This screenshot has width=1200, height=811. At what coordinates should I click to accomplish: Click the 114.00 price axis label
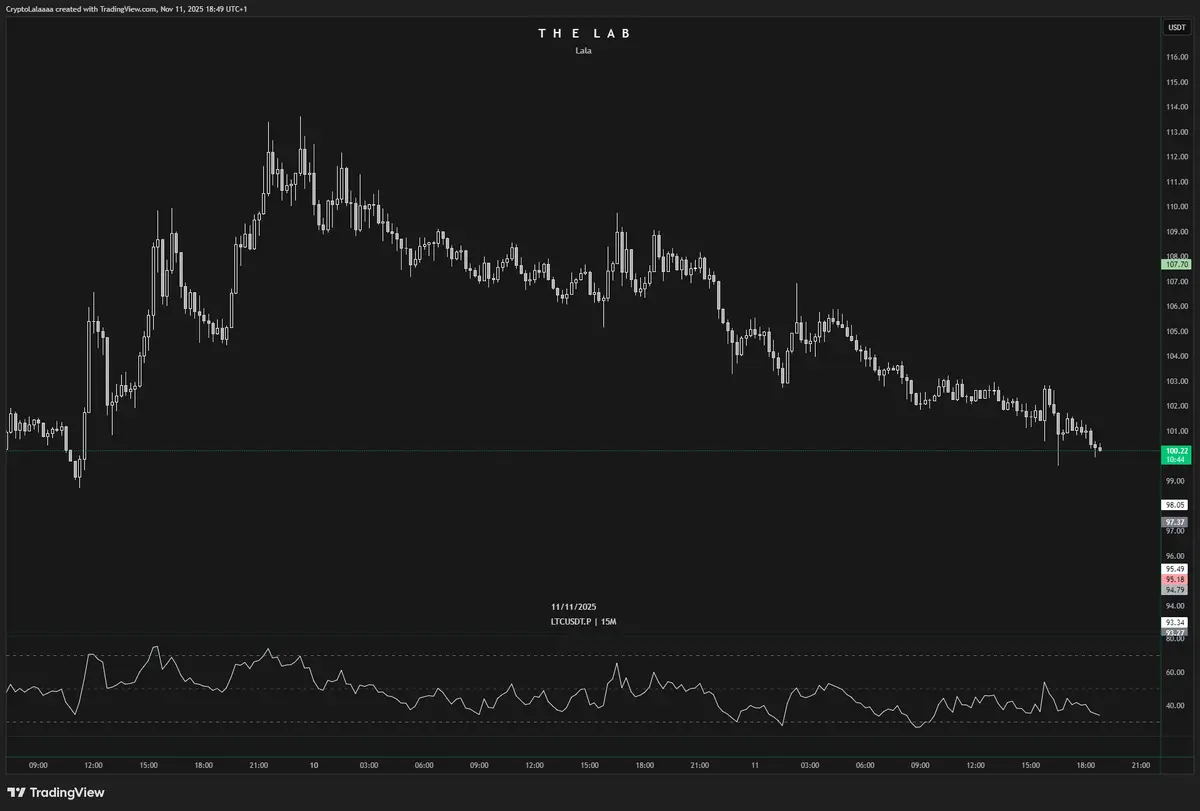[1176, 107]
